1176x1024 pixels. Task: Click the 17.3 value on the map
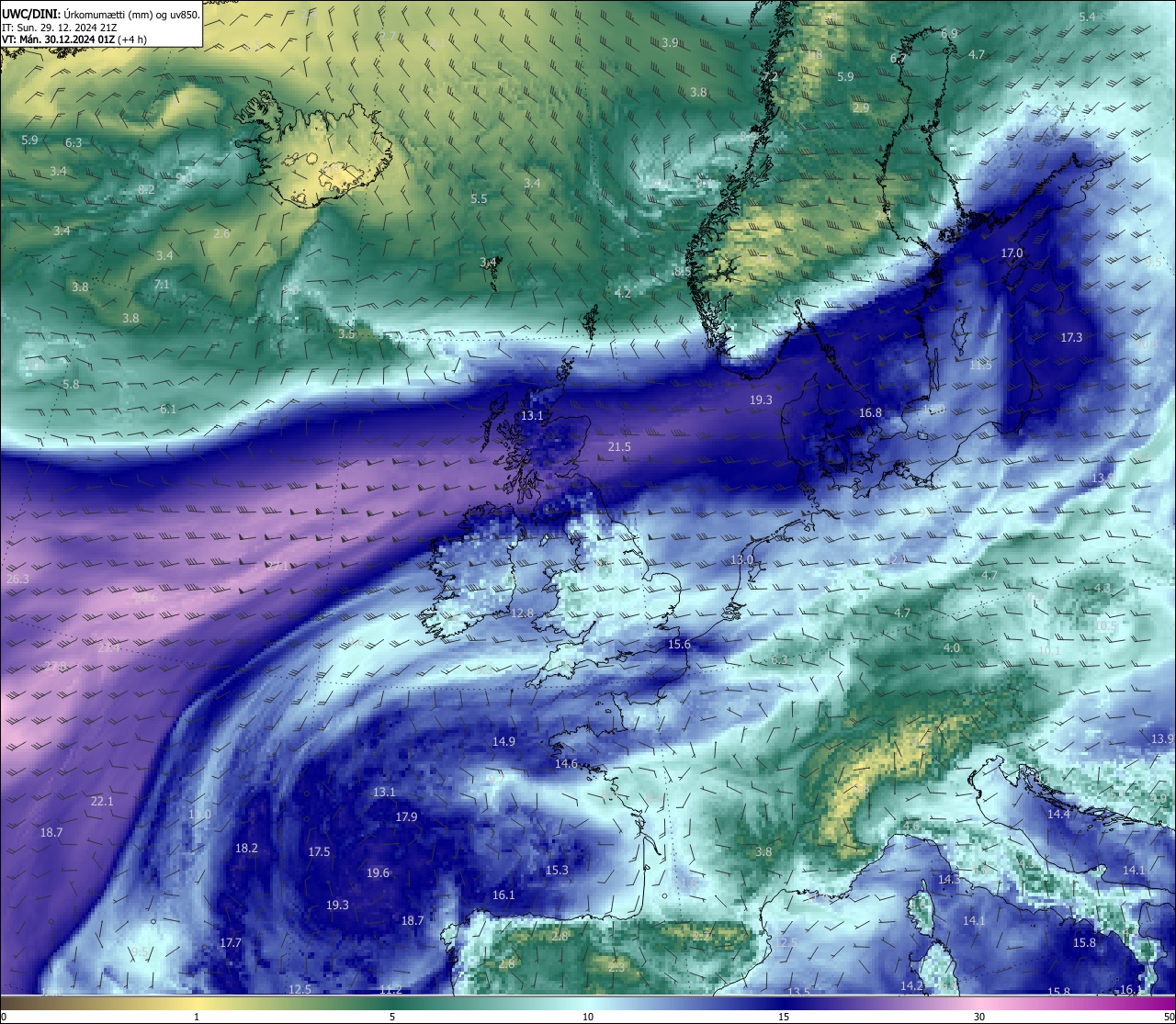pos(1071,338)
